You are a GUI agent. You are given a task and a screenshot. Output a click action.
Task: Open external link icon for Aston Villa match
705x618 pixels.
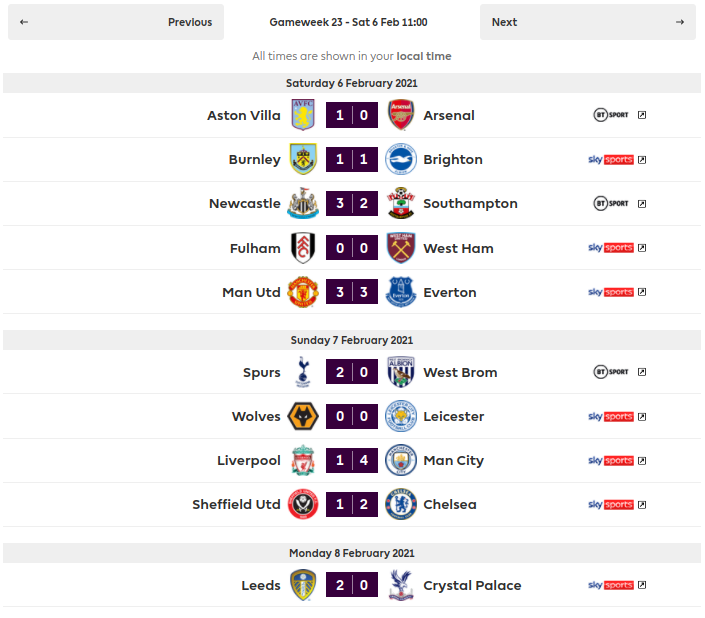pyautogui.click(x=642, y=115)
